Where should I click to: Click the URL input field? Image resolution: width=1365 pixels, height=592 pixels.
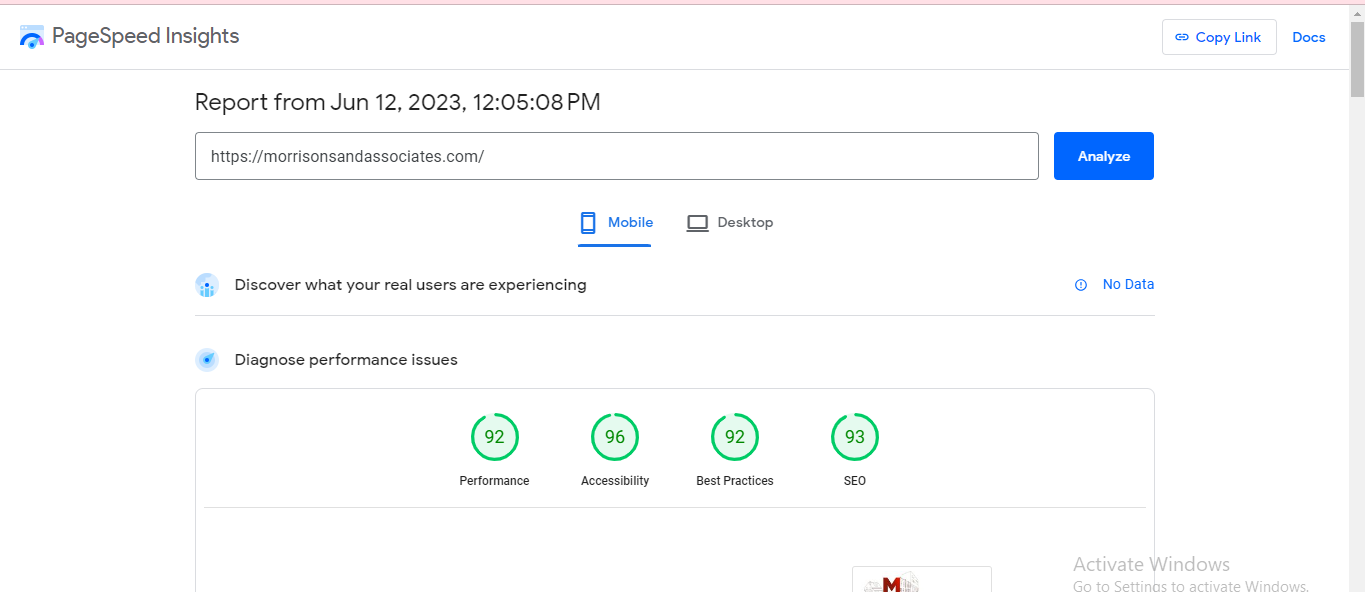(x=616, y=156)
